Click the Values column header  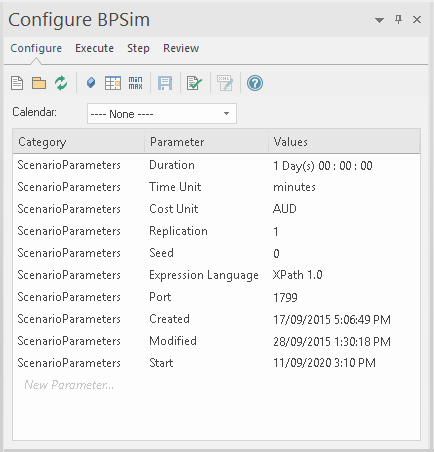(344, 142)
